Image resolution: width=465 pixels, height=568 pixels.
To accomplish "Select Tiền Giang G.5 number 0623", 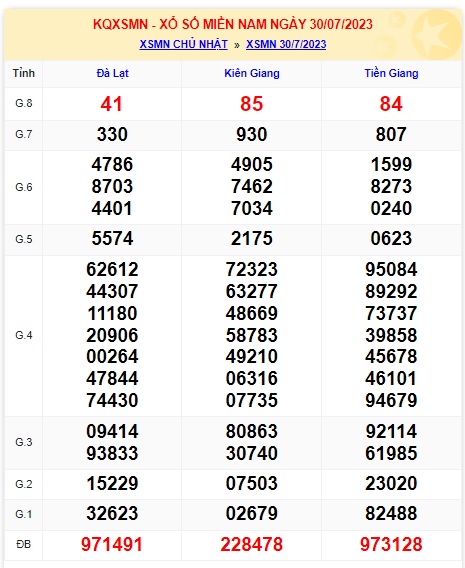I will [x=391, y=238].
